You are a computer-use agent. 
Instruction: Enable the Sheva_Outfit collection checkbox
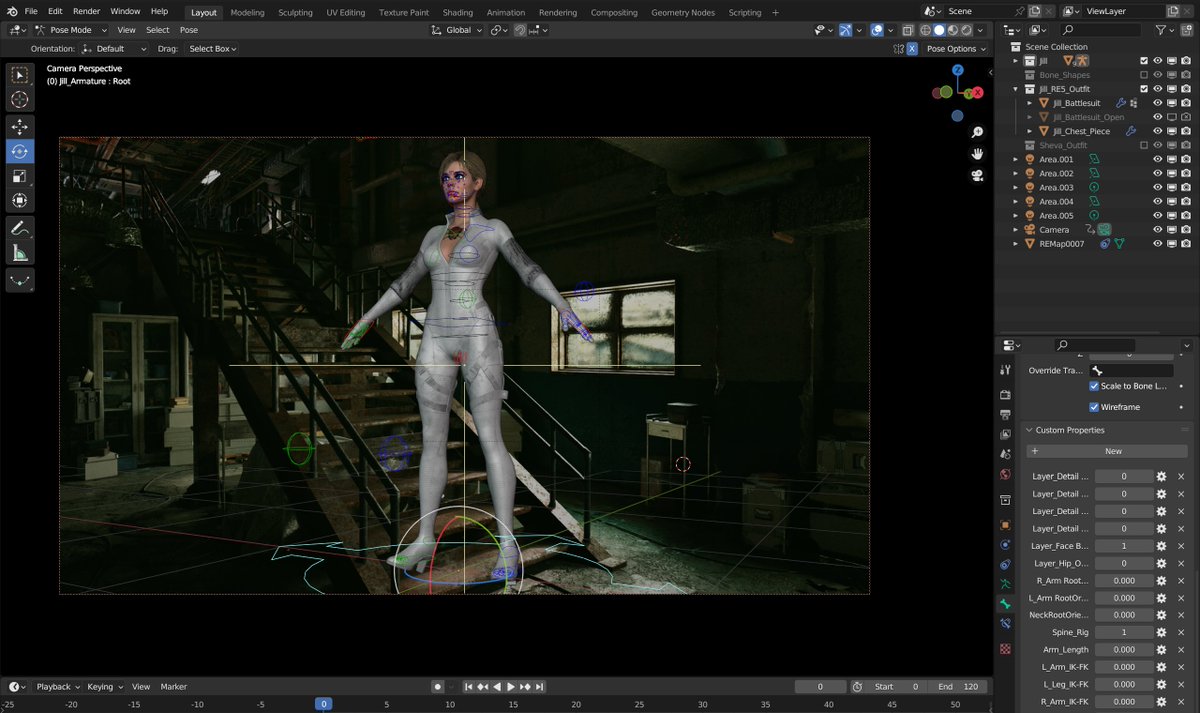point(1144,145)
